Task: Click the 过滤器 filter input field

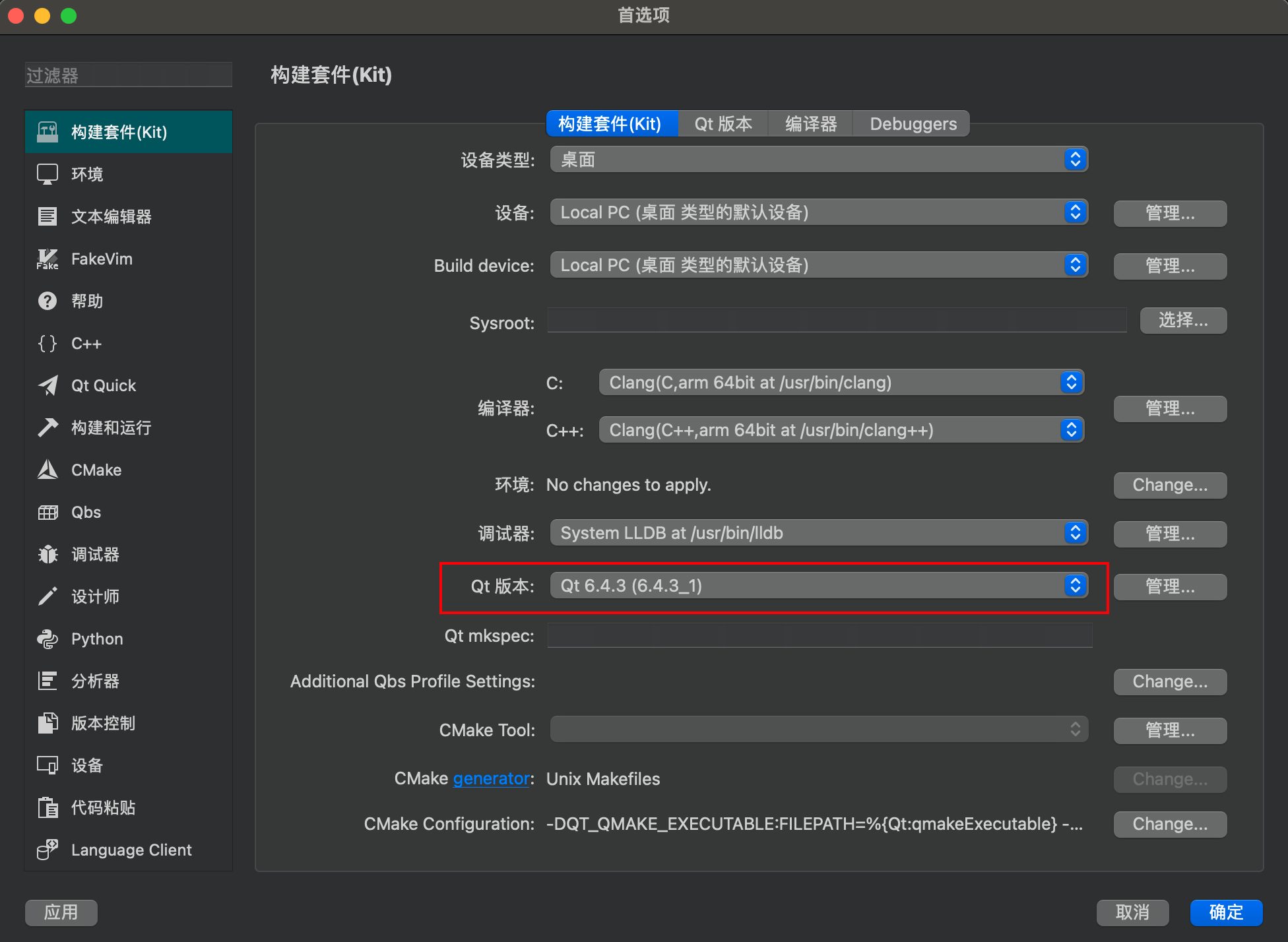Action: pyautogui.click(x=129, y=75)
